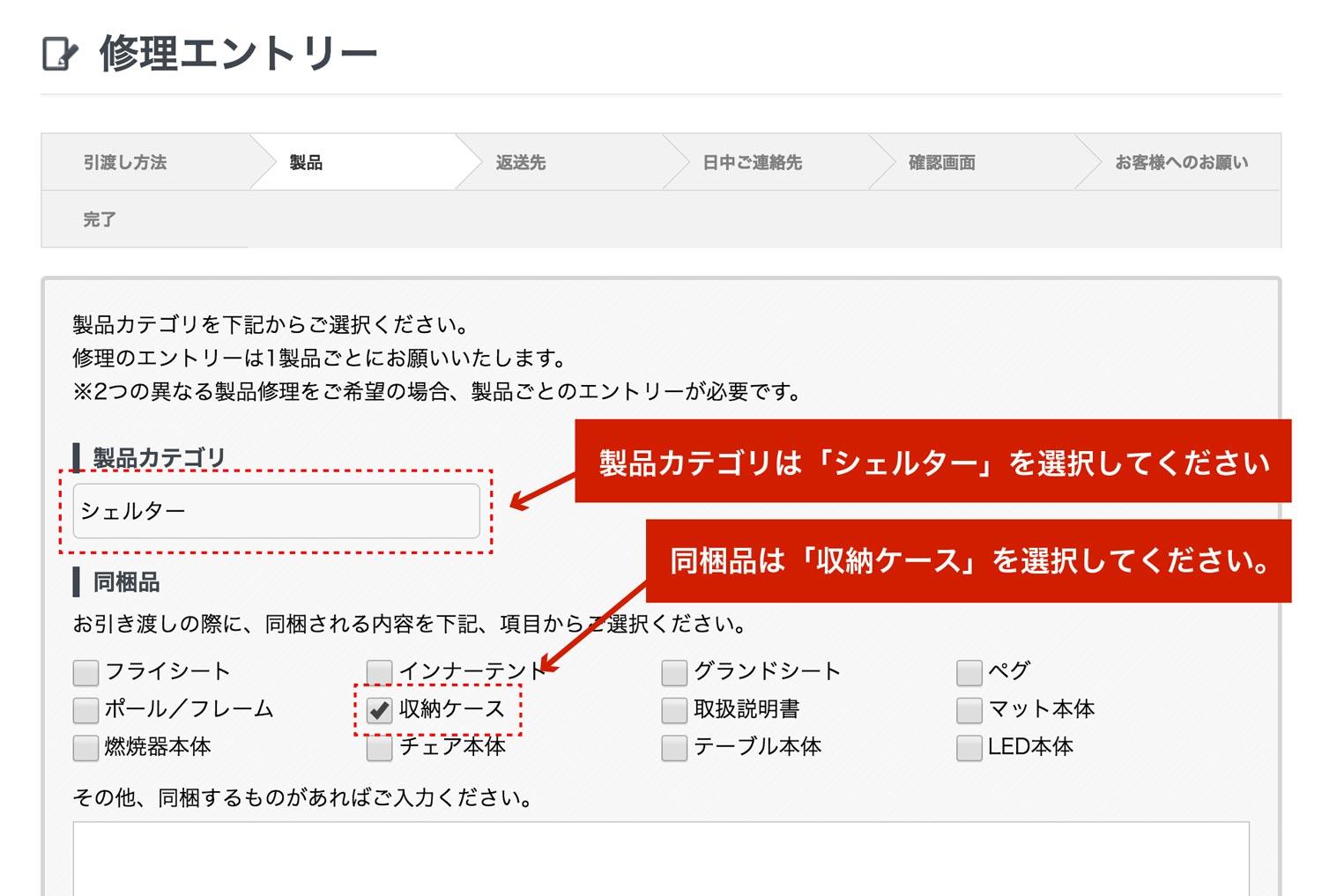
Task: Switch to the 返送先 step tab
Action: pos(520,162)
